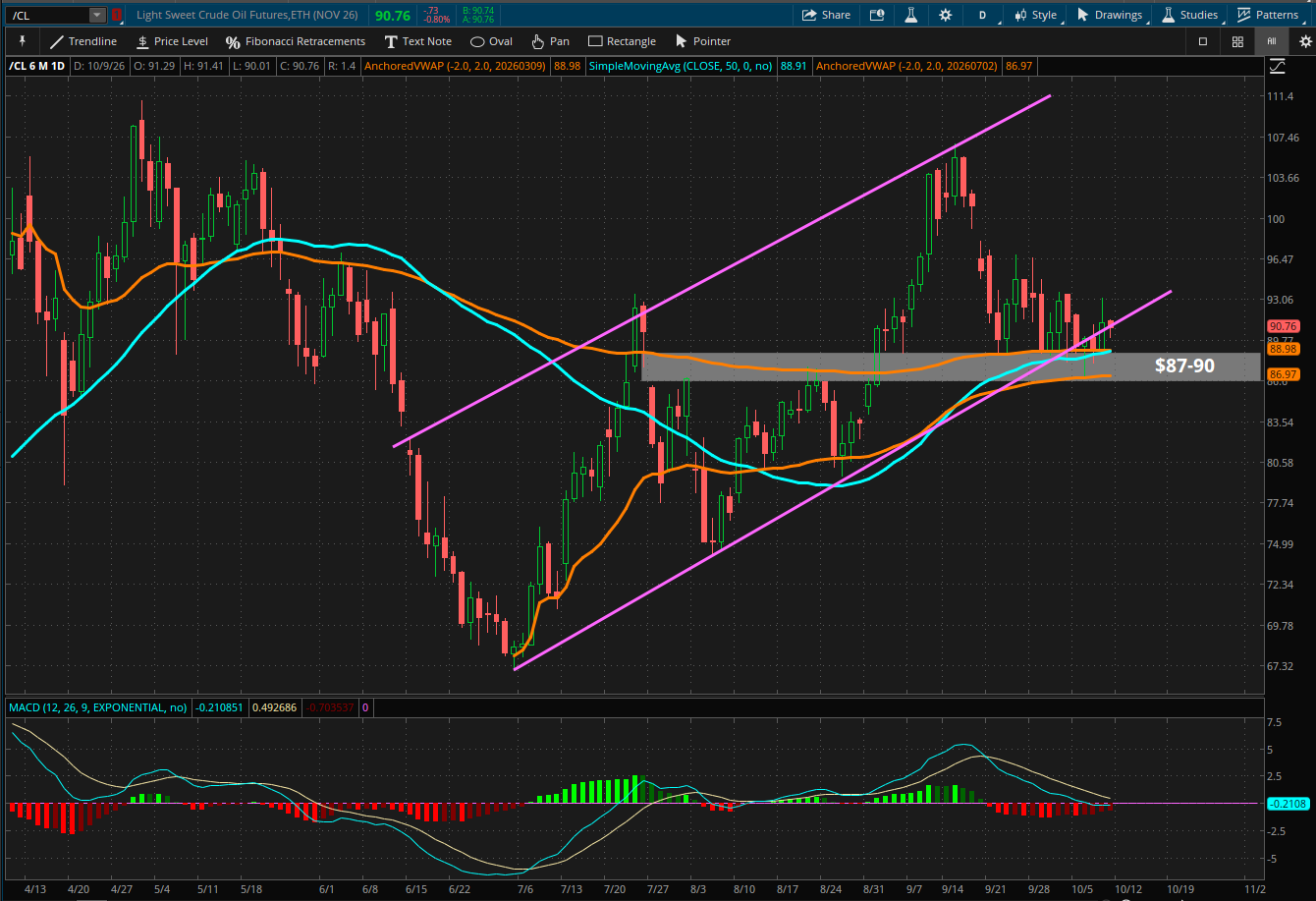Select the Rectangle drawing tool
1316x901 pixels.
coord(622,41)
